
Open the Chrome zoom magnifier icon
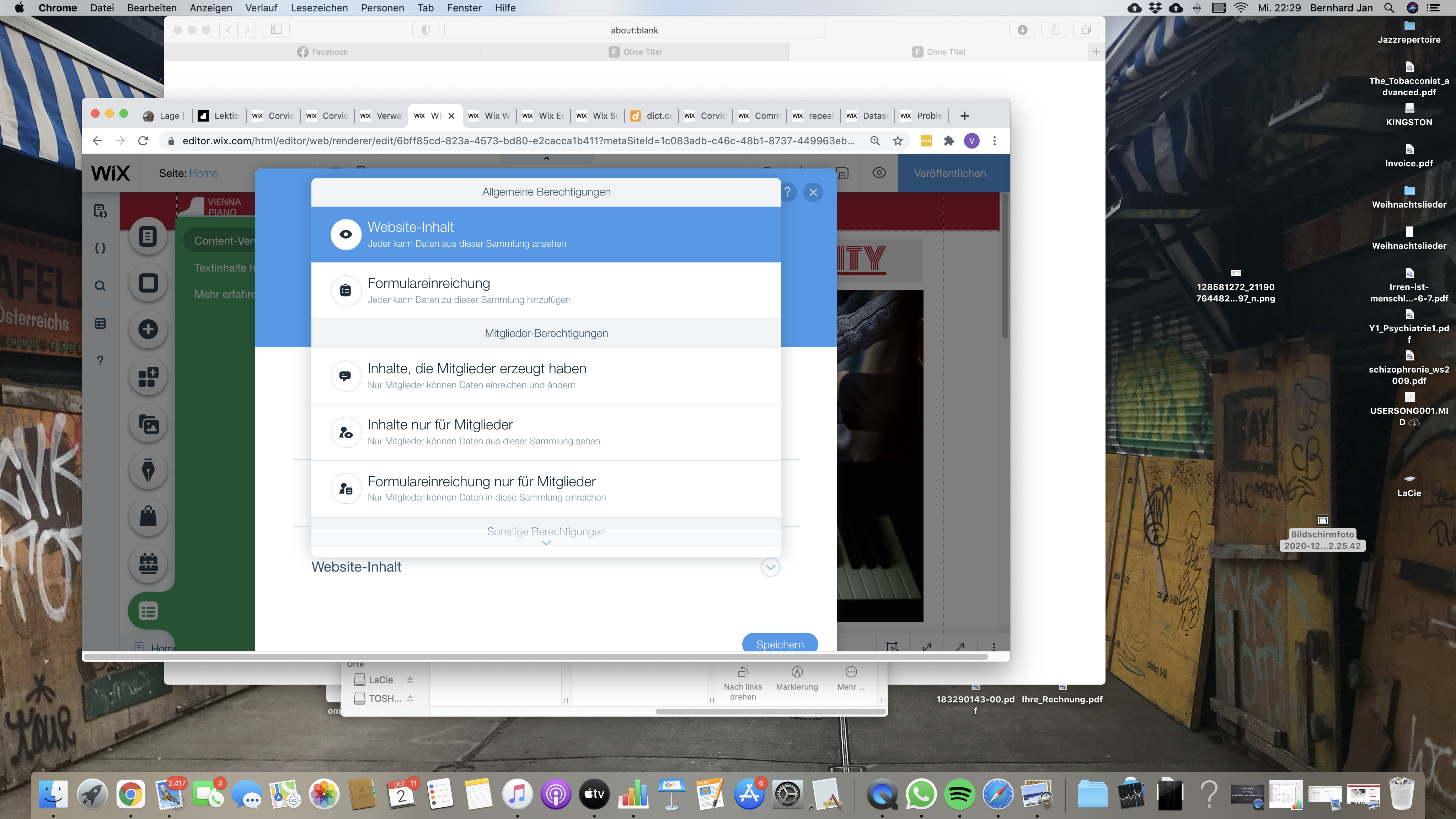click(x=875, y=141)
